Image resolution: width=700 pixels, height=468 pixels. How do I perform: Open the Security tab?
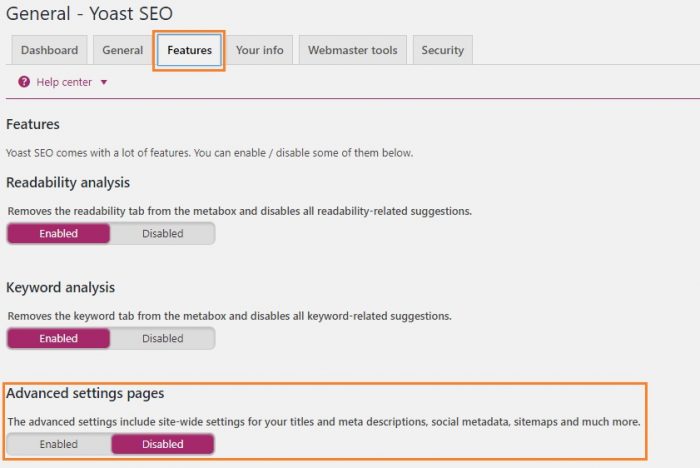pos(442,50)
